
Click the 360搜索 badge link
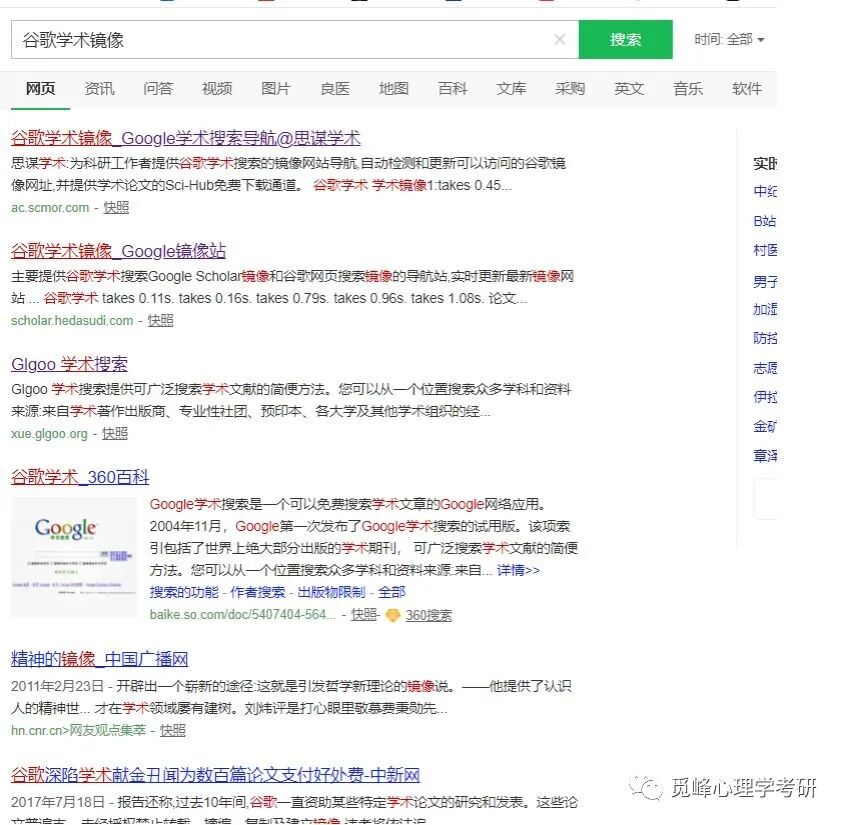pos(428,615)
